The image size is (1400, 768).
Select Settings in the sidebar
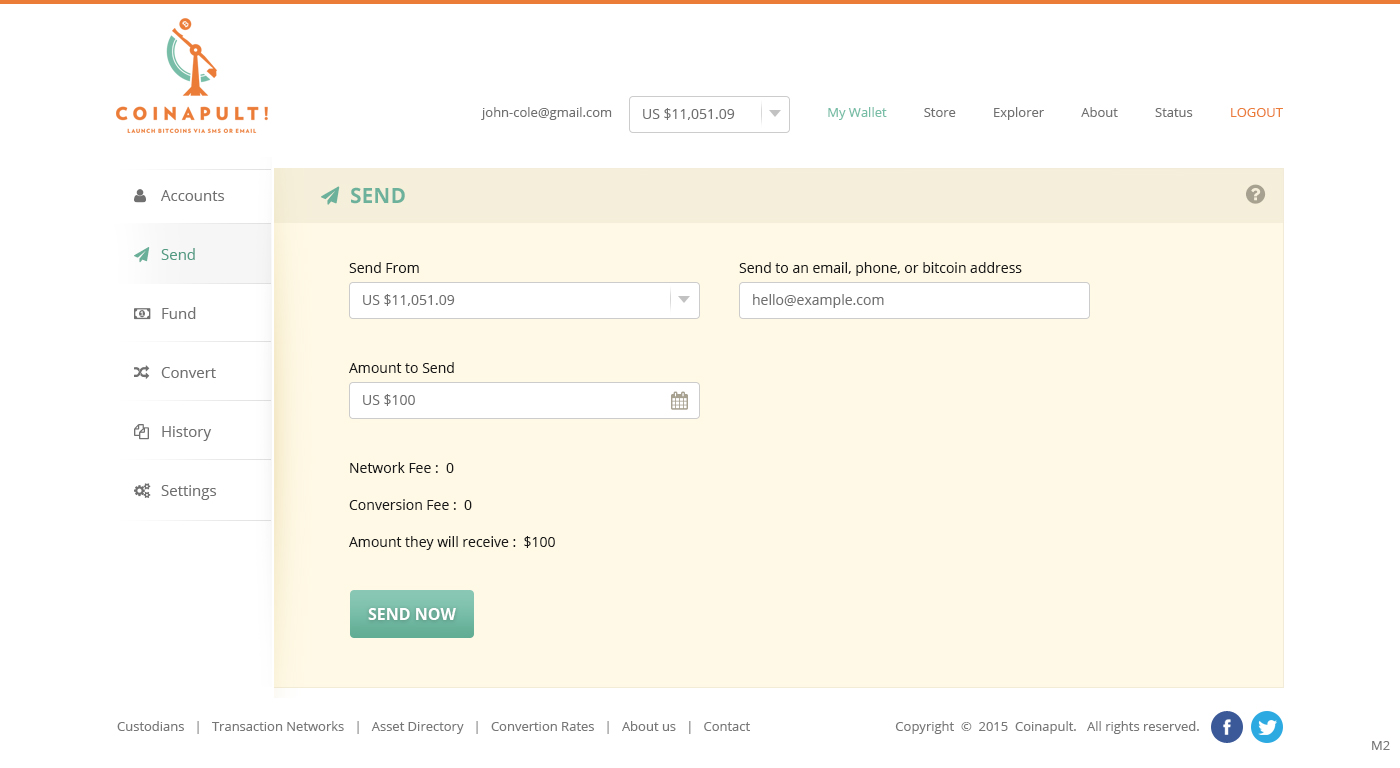point(193,490)
